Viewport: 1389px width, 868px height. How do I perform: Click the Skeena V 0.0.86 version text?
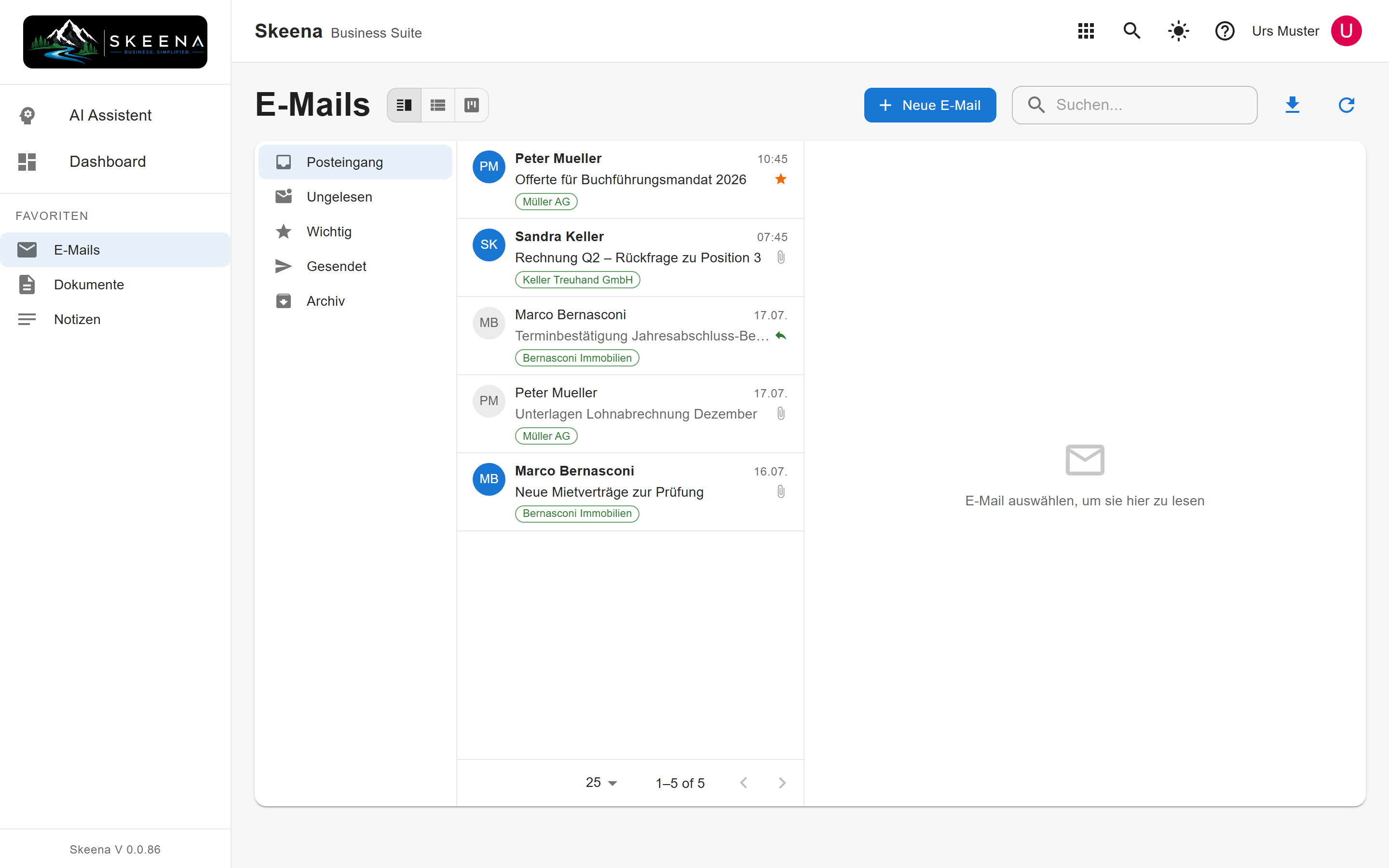(115, 849)
